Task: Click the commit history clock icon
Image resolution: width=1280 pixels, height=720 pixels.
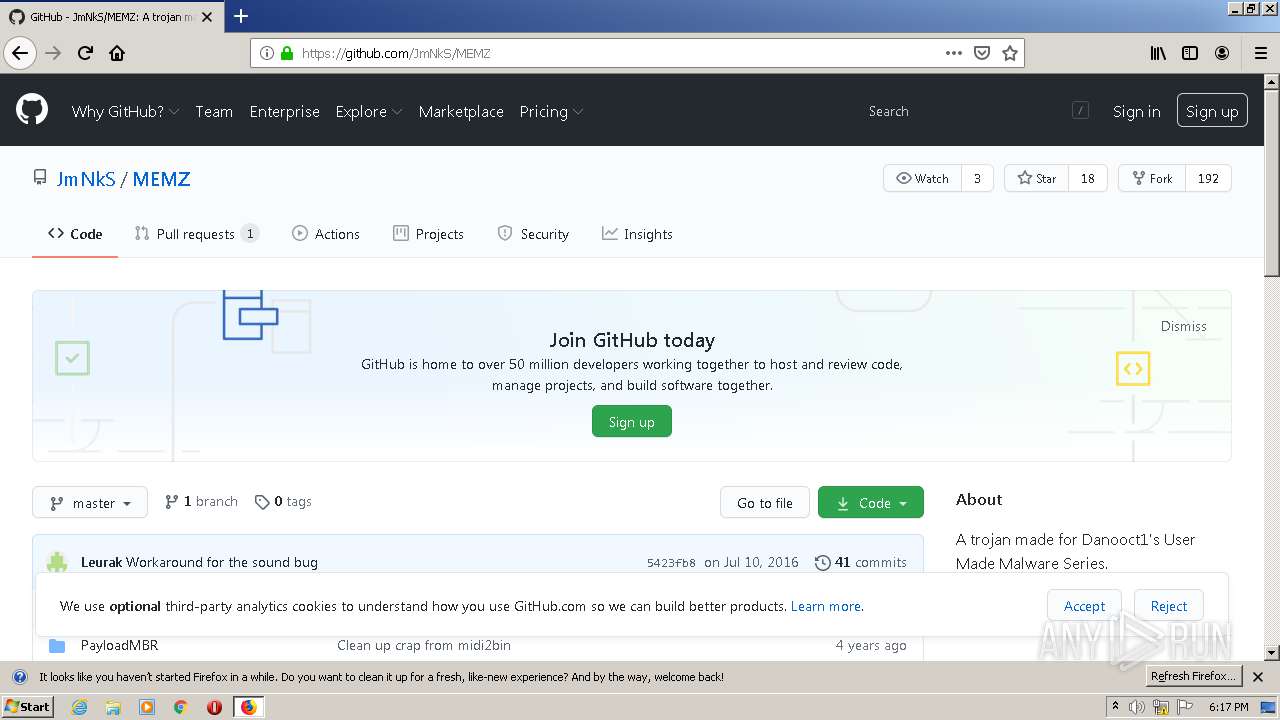Action: [x=822, y=562]
